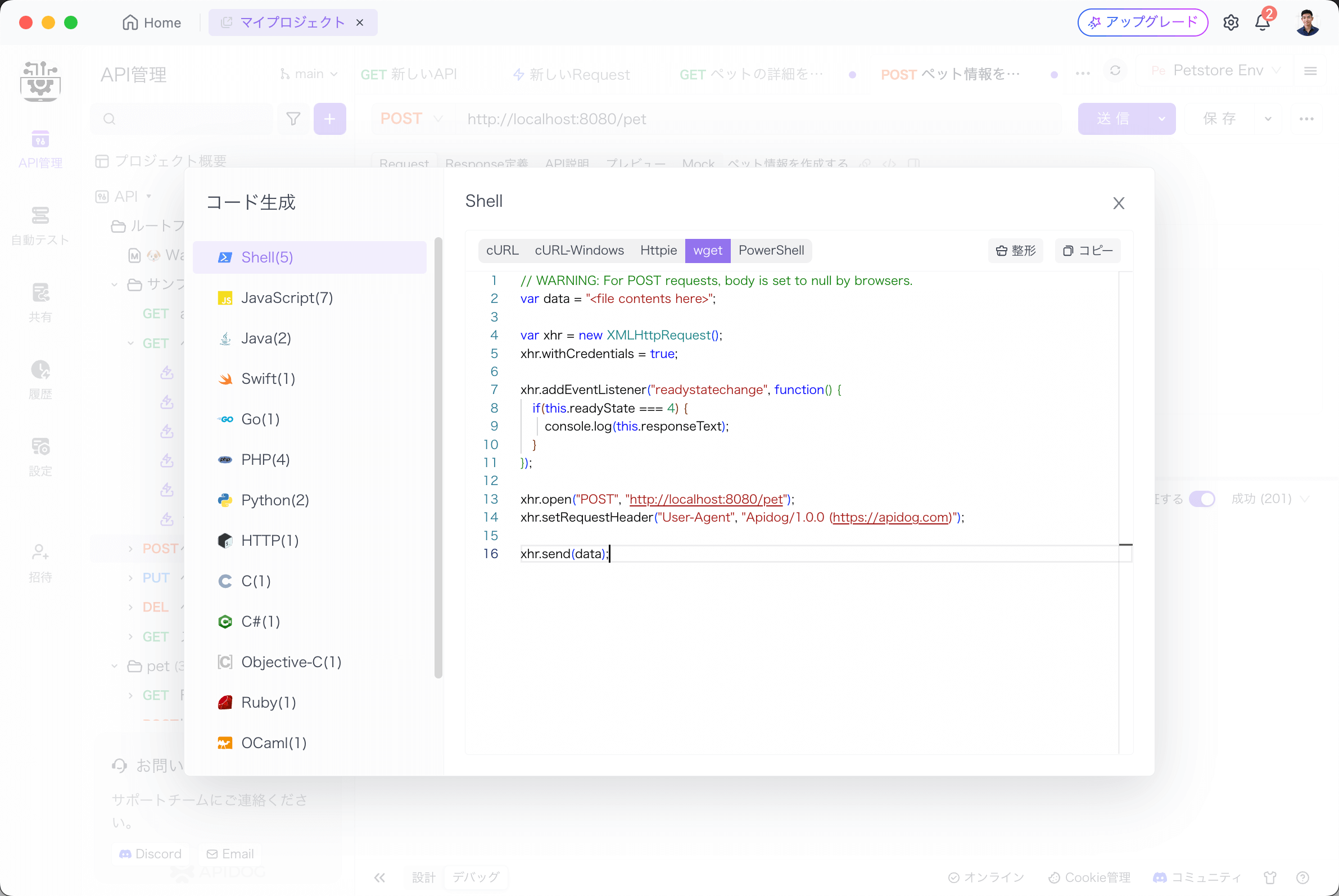Toggle the validation switch near 成功 (201)
This screenshot has width=1339, height=896.
1202,499
